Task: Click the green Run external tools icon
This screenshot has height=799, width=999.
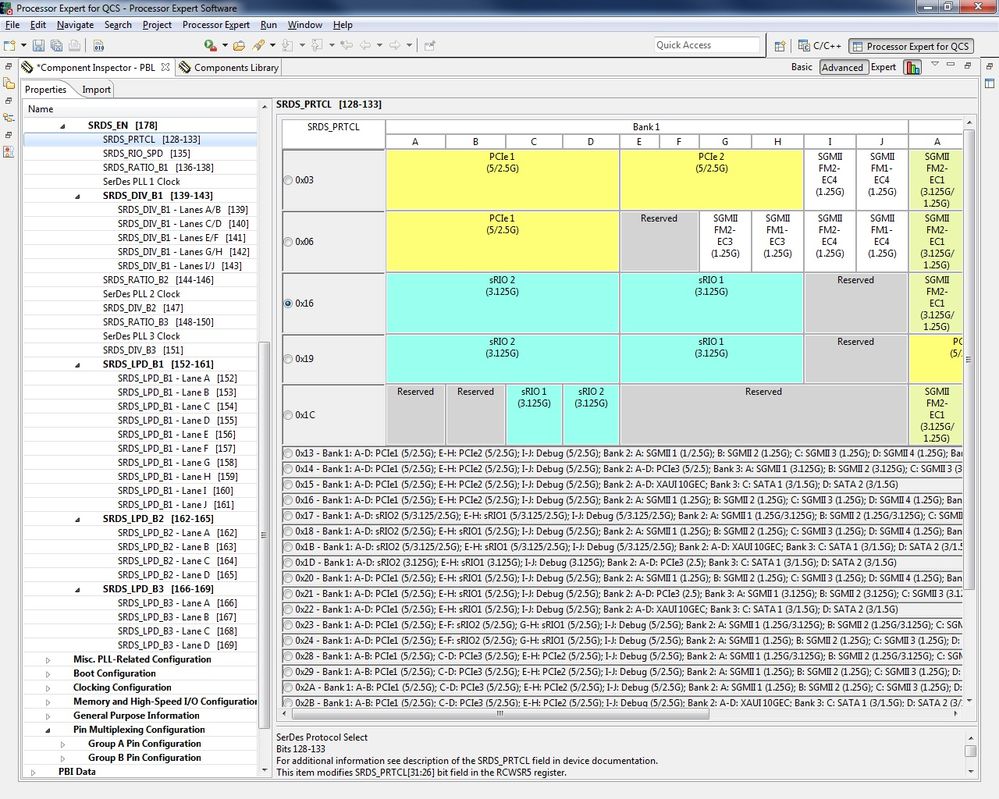Action: 210,45
